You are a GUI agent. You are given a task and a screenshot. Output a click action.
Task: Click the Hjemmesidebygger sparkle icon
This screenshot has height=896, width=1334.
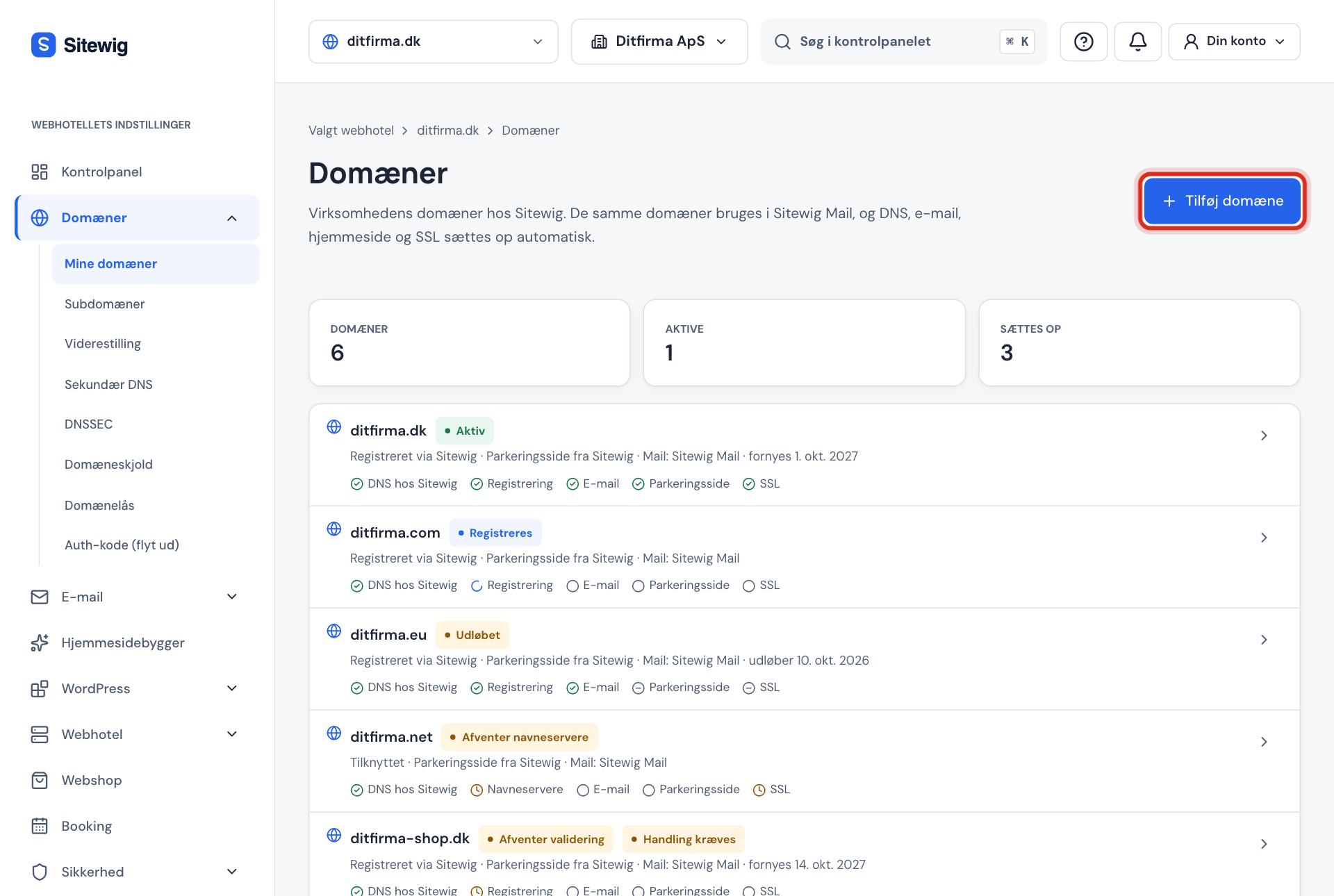[x=40, y=642]
